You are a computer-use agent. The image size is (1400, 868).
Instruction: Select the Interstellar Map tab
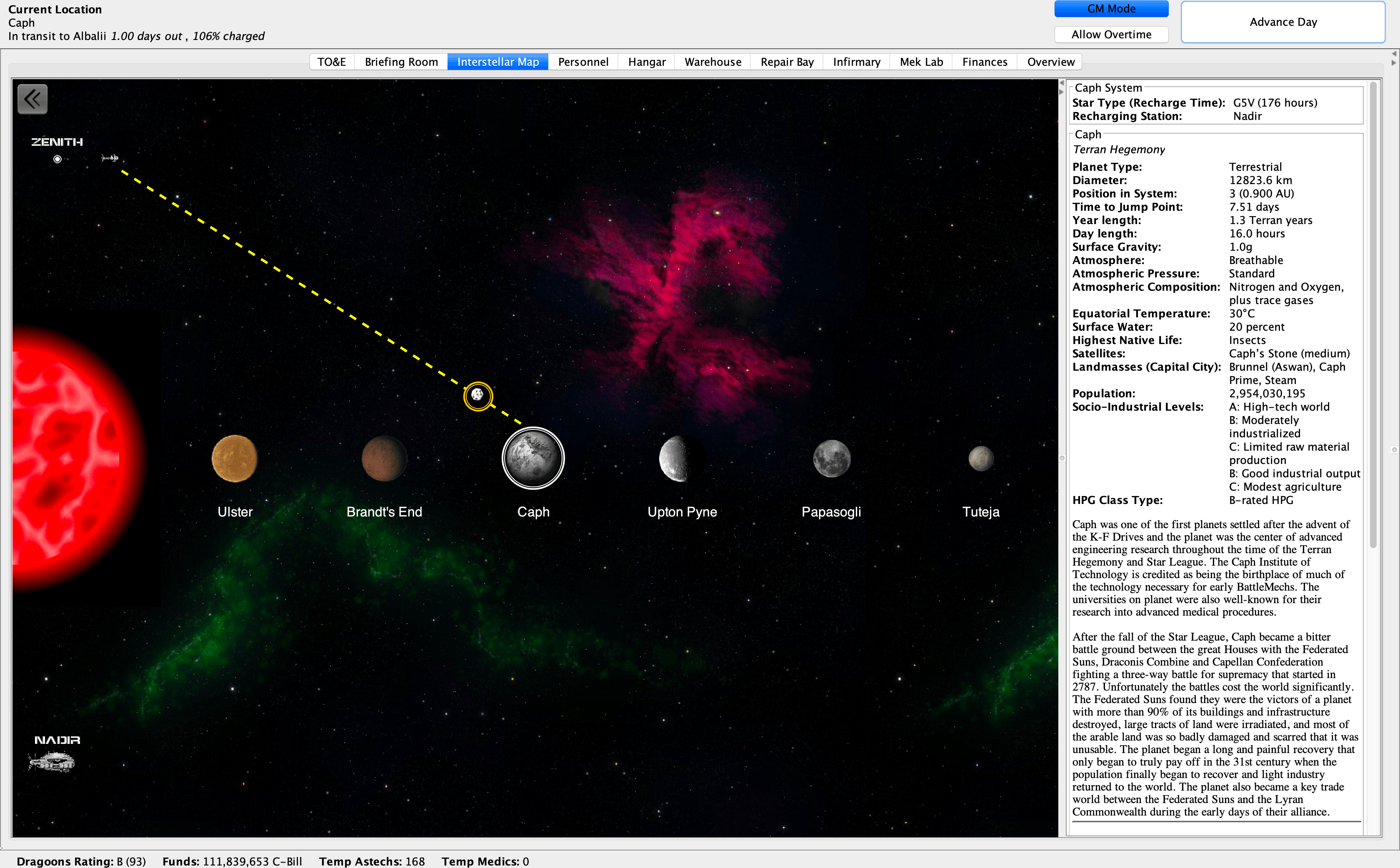pos(498,62)
